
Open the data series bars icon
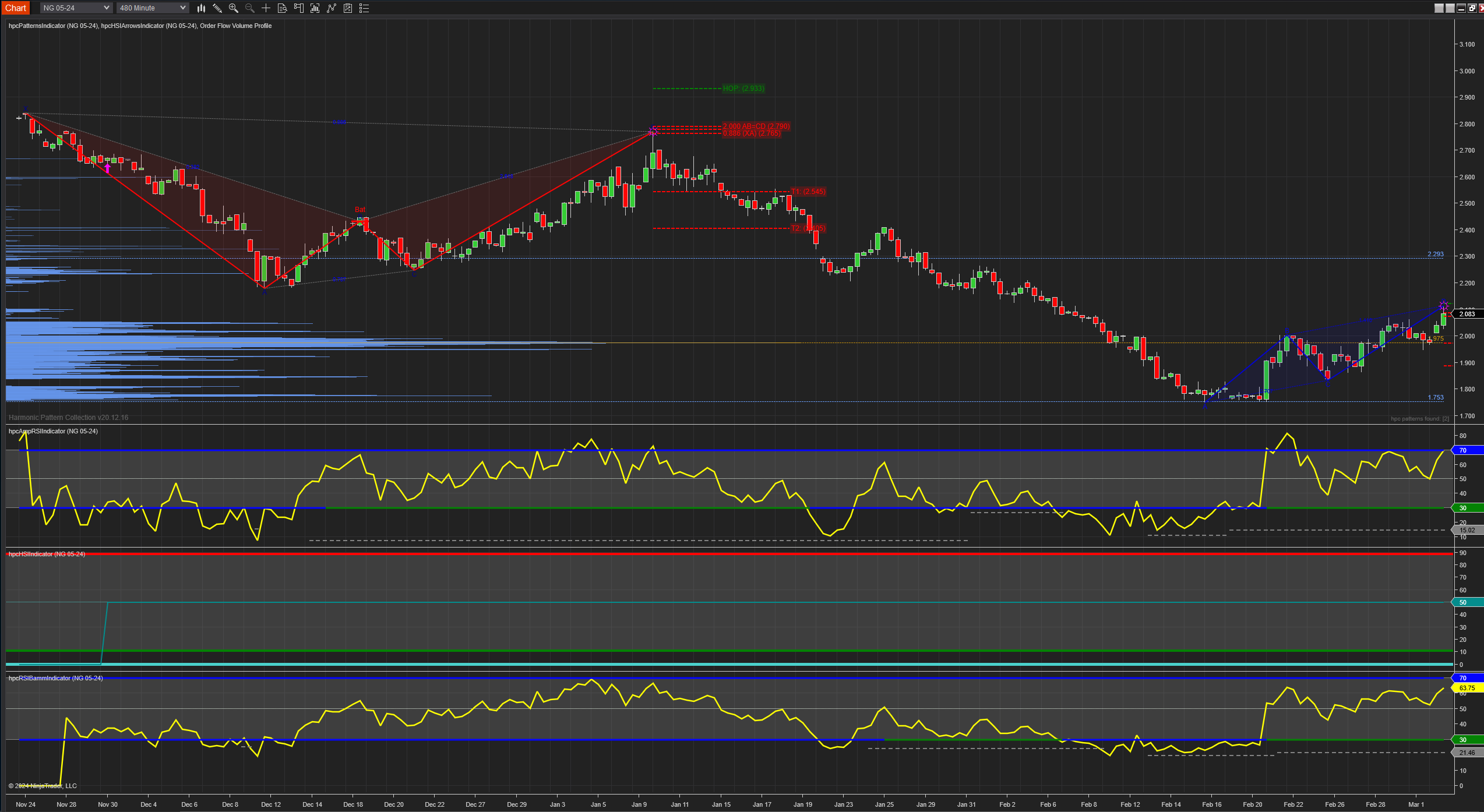[315, 8]
